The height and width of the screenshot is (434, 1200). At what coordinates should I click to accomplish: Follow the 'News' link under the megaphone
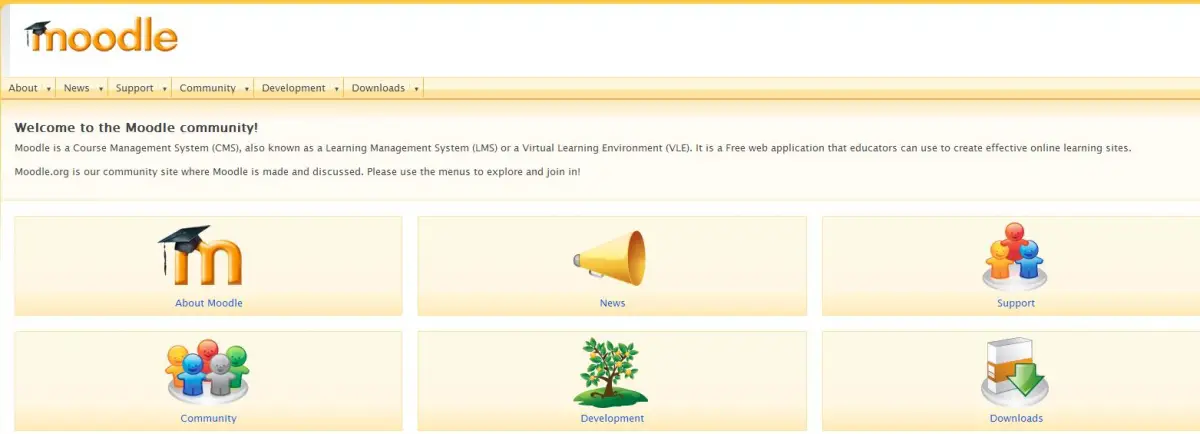tap(612, 303)
